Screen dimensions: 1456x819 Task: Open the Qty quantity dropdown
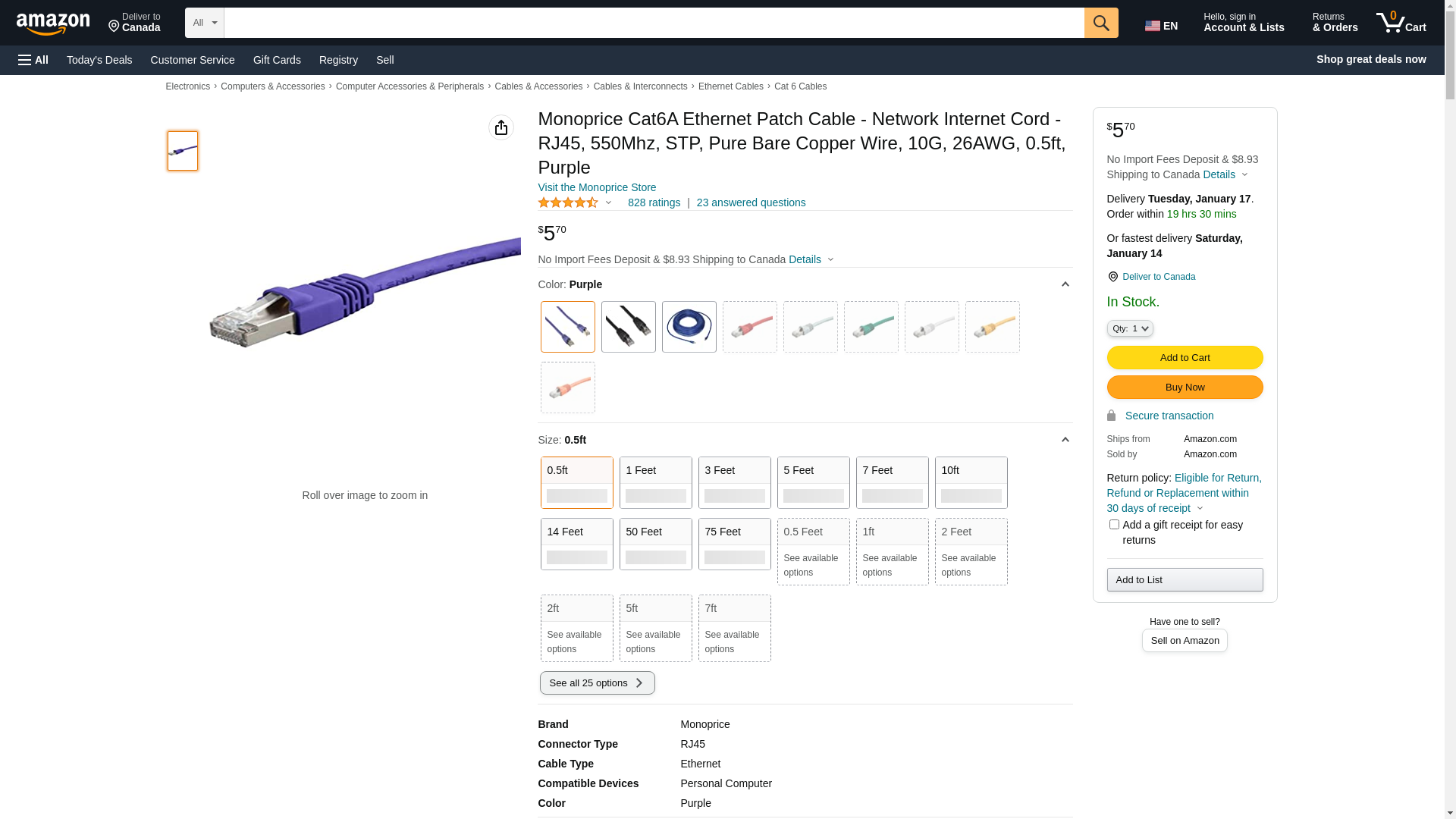pos(1129,328)
